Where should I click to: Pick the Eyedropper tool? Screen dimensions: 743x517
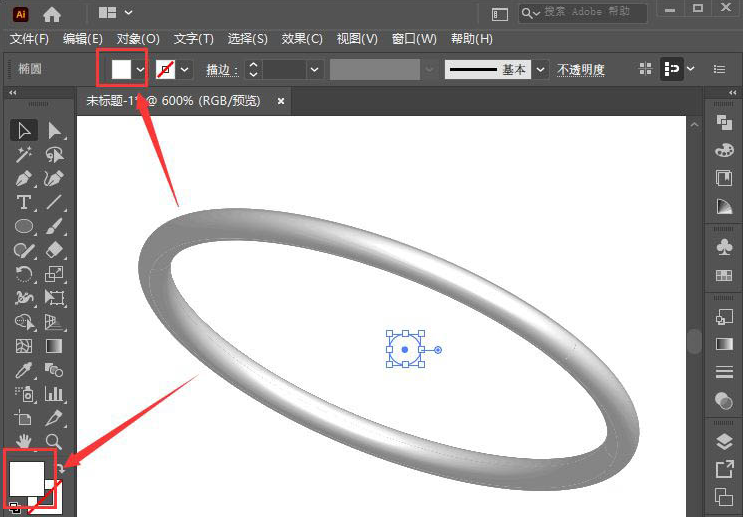coord(24,370)
